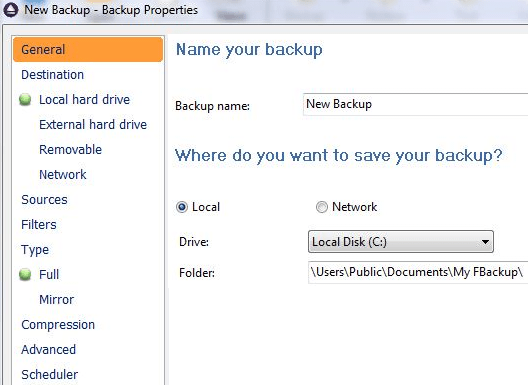Select the Mirror backup type
The image size is (528, 385).
pos(56,299)
